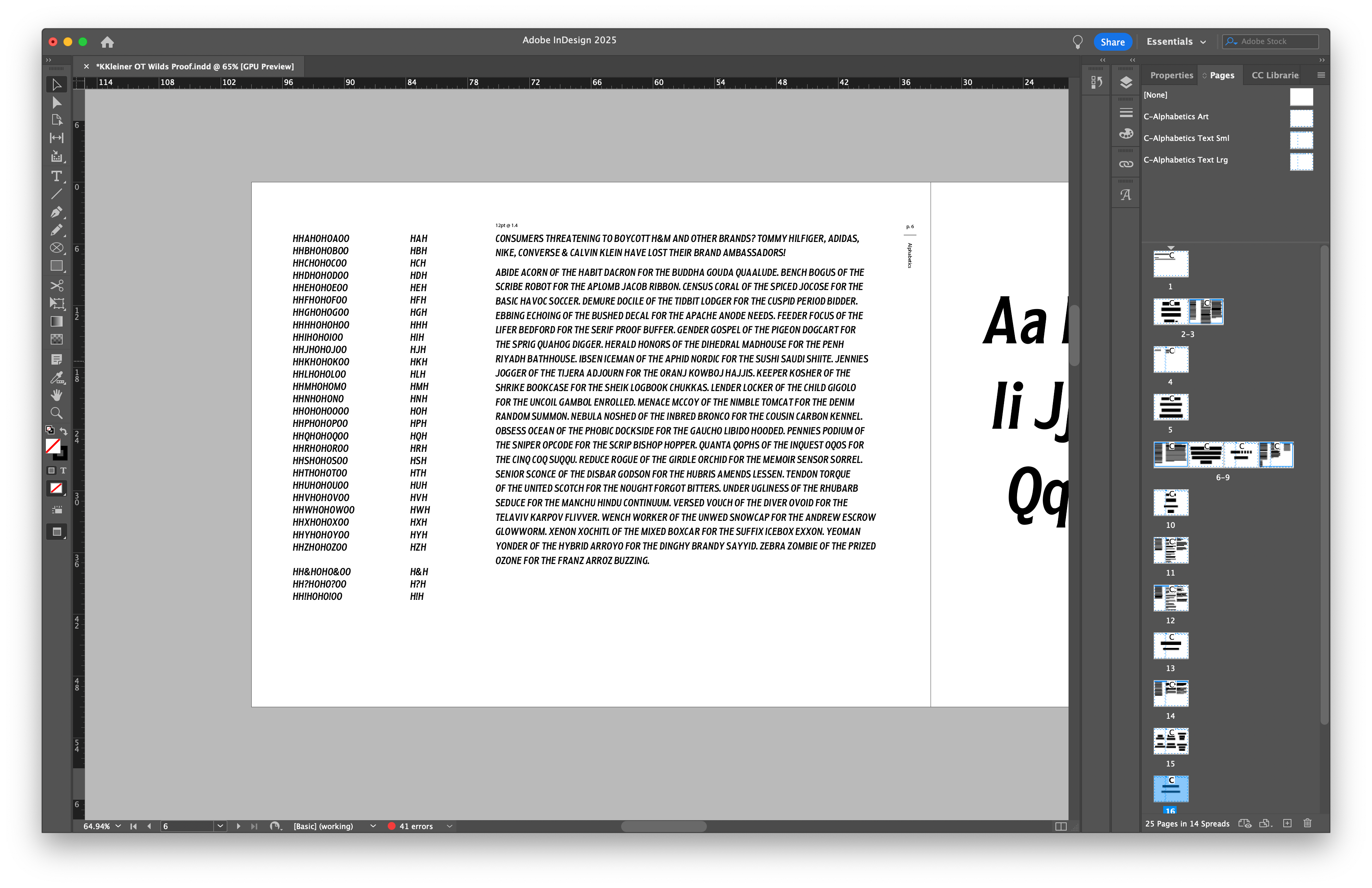Image resolution: width=1372 pixels, height=888 pixels.
Task: Select KKleiner OT Wilds Proof document tab
Action: 195,66
